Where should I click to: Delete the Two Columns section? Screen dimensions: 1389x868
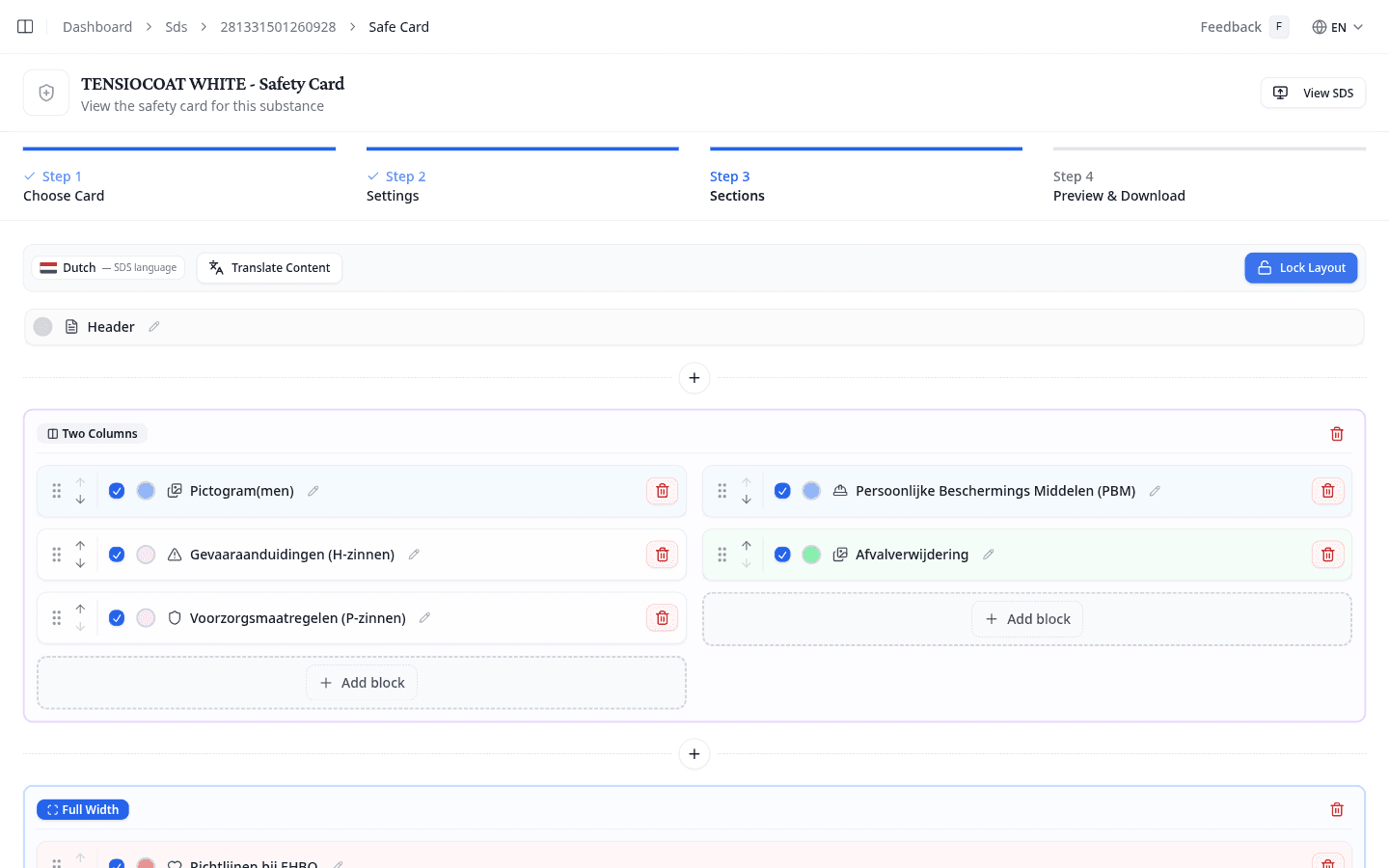[x=1337, y=434]
